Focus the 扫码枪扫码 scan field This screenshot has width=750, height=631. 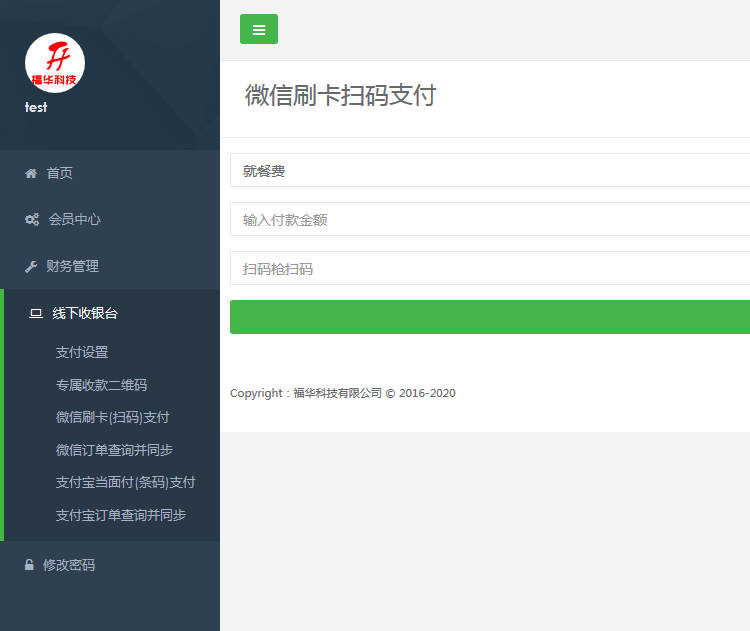490,268
